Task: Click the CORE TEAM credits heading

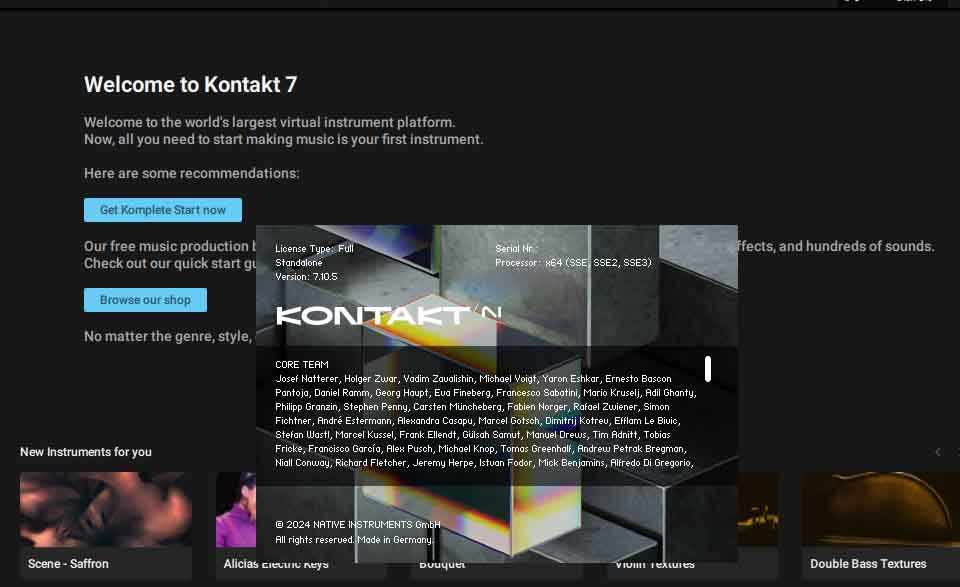Action: pos(302,364)
